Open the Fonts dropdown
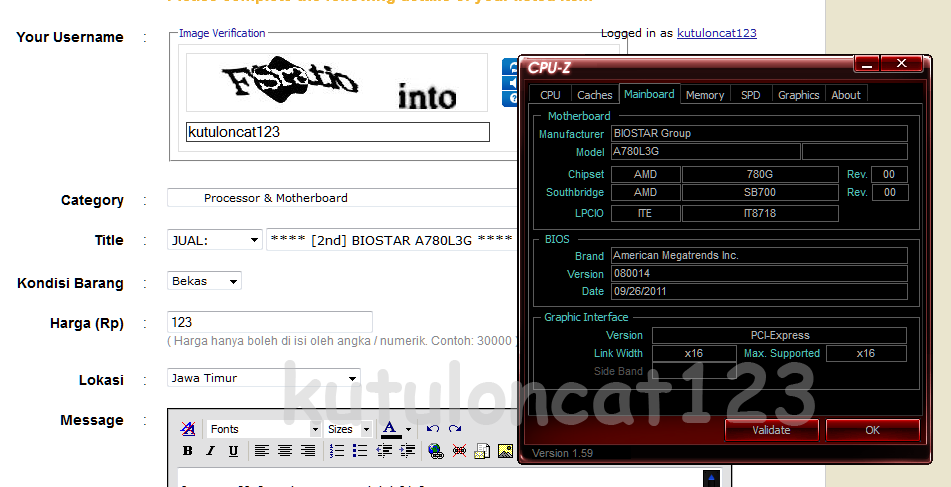The width and height of the screenshot is (951, 487). click(x=264, y=429)
